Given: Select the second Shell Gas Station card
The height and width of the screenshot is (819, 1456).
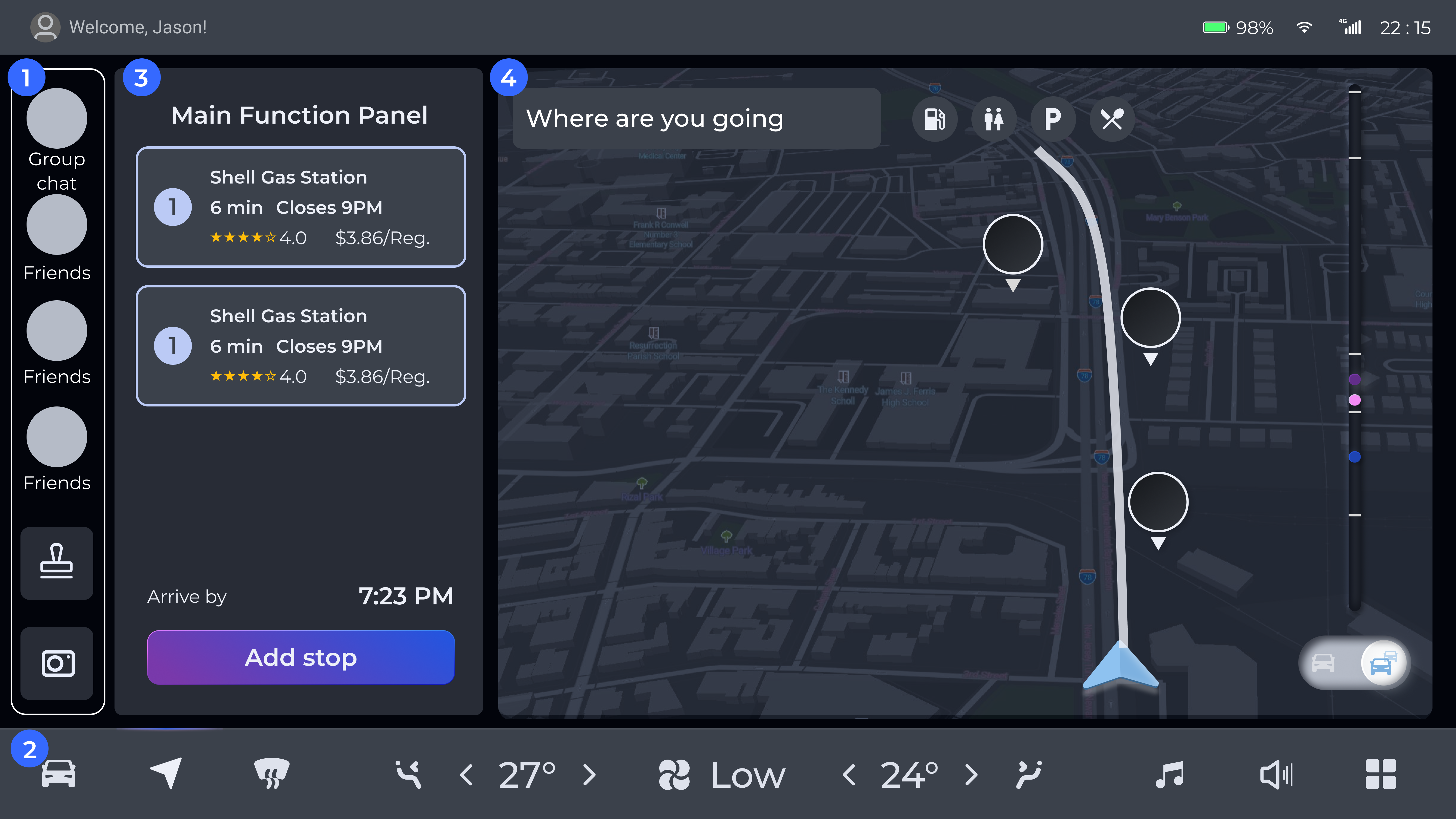Looking at the screenshot, I should tap(301, 345).
